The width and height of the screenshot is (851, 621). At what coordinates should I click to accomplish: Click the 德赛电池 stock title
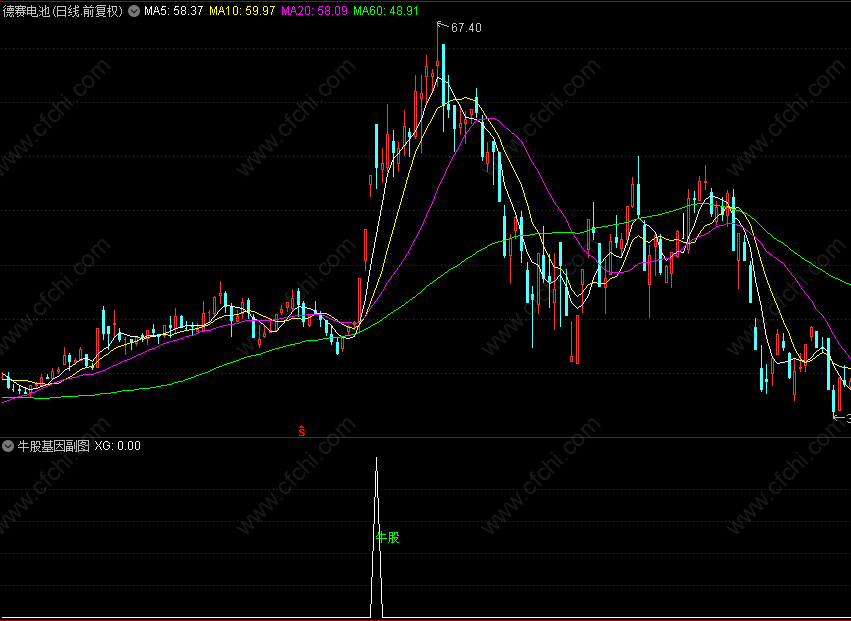tap(63, 11)
